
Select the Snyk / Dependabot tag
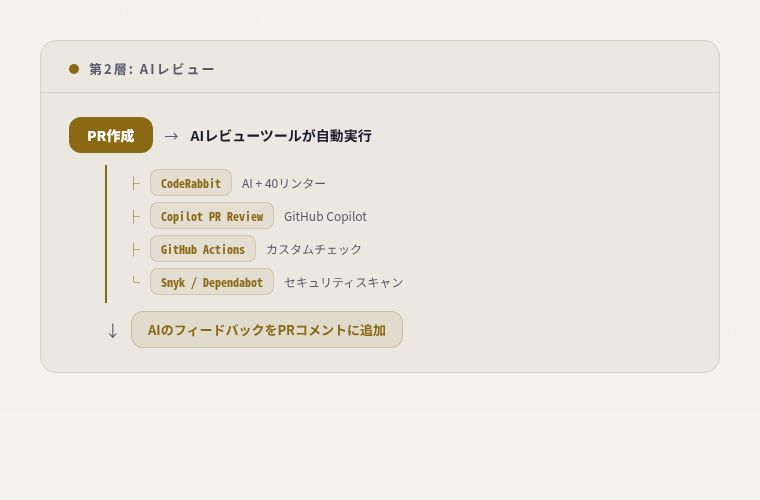coord(212,281)
